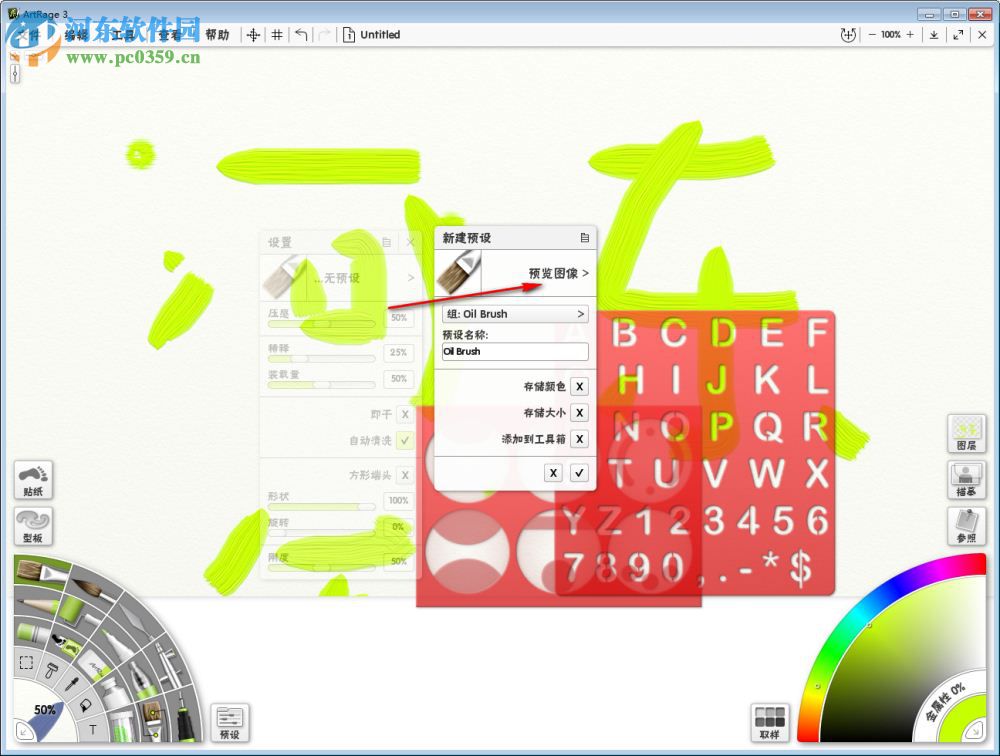1000x756 pixels.
Task: Open the 图层 layers panel
Action: tap(966, 434)
